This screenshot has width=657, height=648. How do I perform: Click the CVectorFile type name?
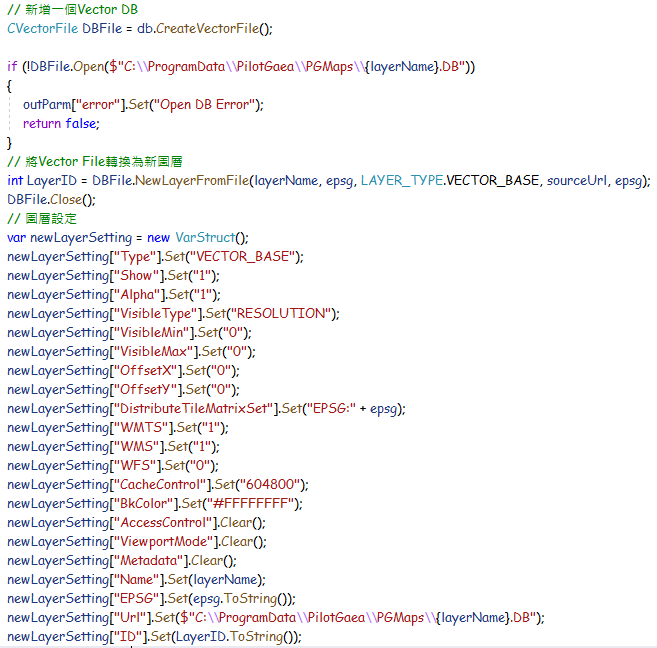click(x=42, y=28)
